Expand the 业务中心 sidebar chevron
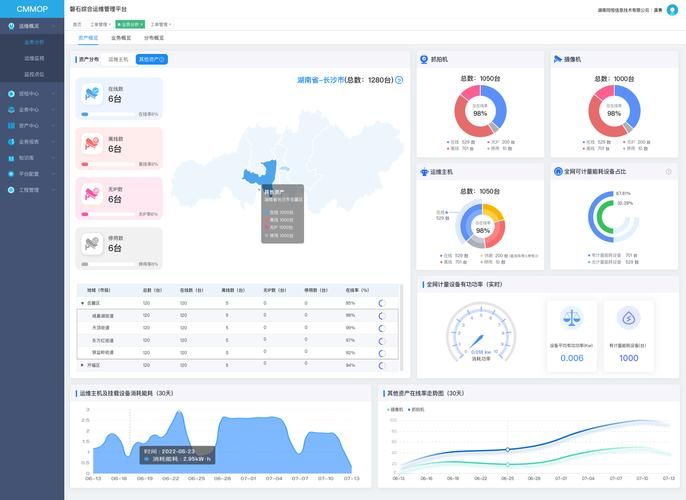The height and width of the screenshot is (500, 686). pyautogui.click(x=53, y=109)
